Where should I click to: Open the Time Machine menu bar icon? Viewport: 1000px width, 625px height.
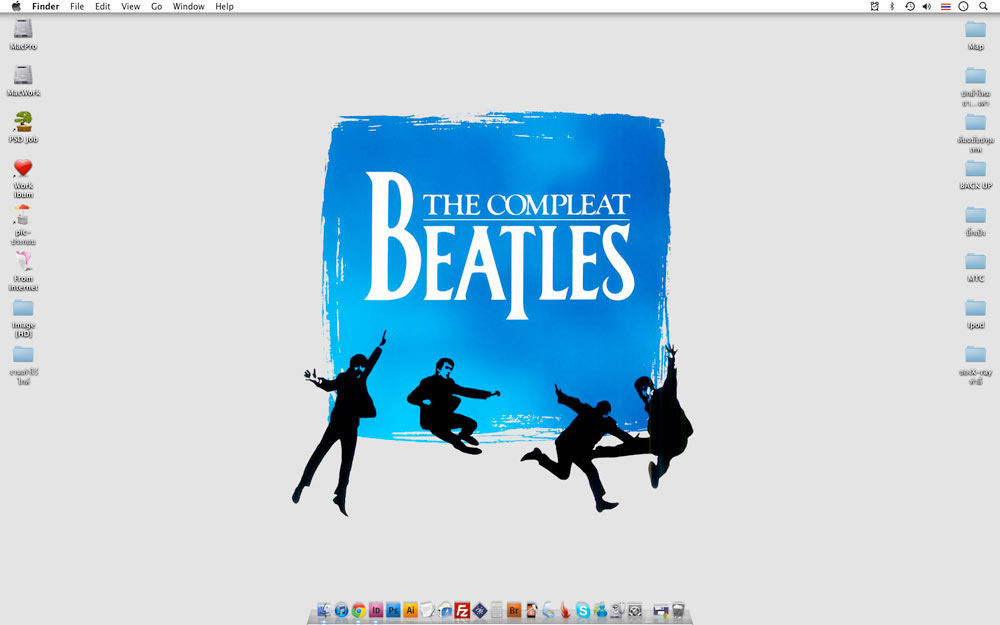point(910,6)
